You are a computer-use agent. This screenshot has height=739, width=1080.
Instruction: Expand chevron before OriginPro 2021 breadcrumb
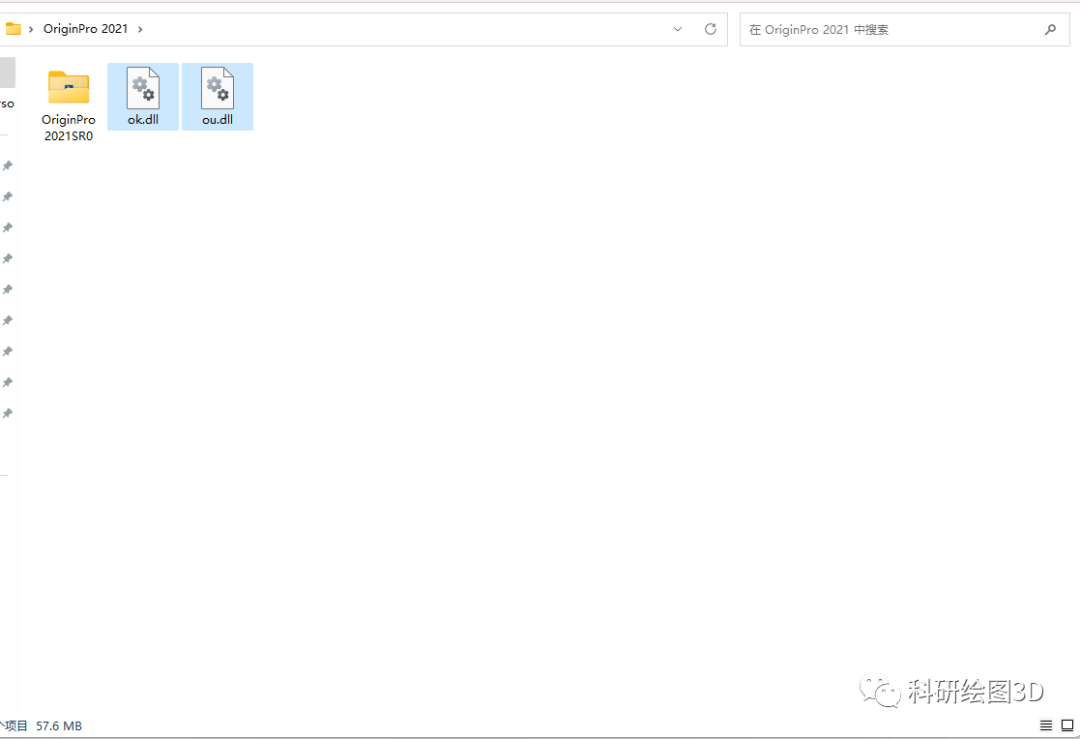click(x=31, y=29)
